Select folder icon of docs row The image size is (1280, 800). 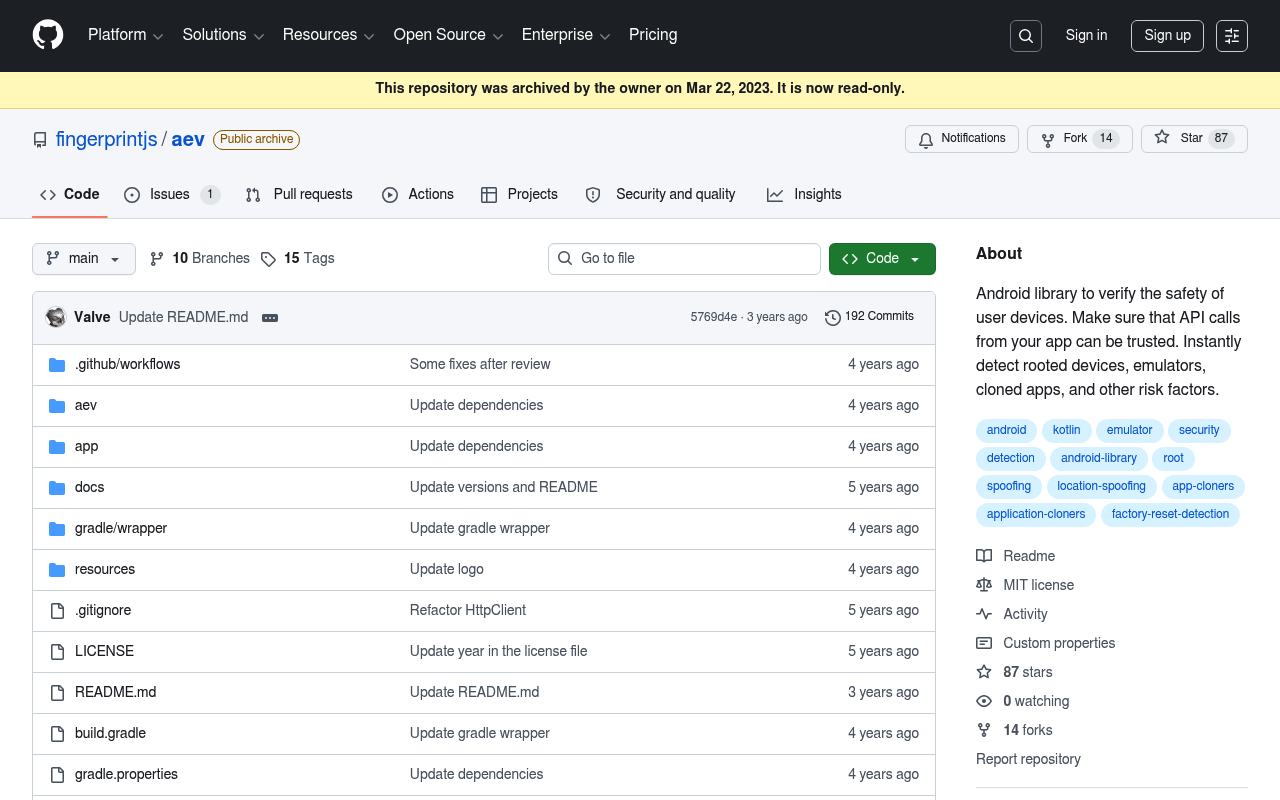[x=57, y=488]
